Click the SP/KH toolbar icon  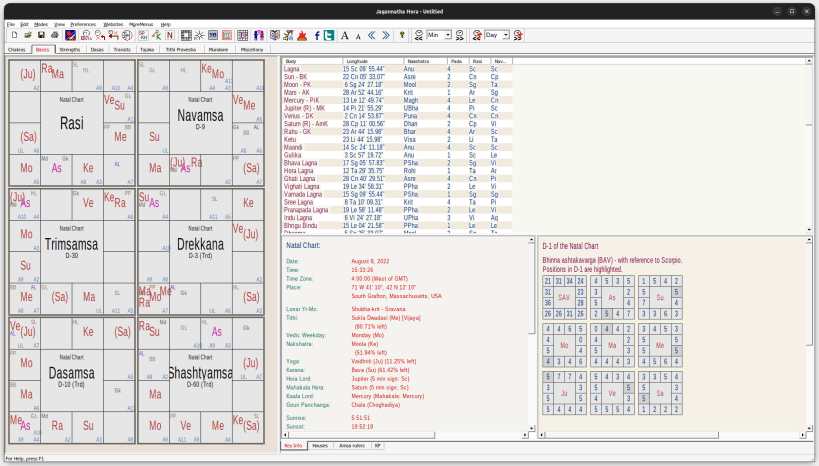click(x=143, y=36)
